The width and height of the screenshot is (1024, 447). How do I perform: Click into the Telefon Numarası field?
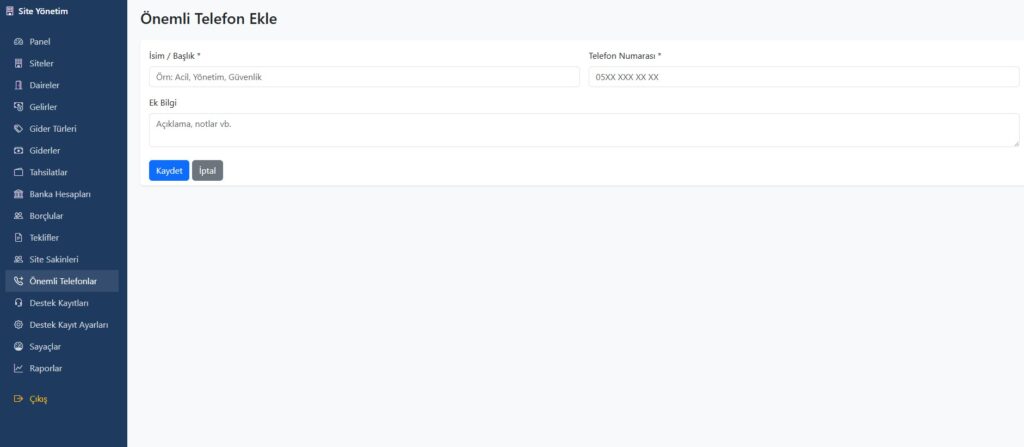tap(803, 77)
